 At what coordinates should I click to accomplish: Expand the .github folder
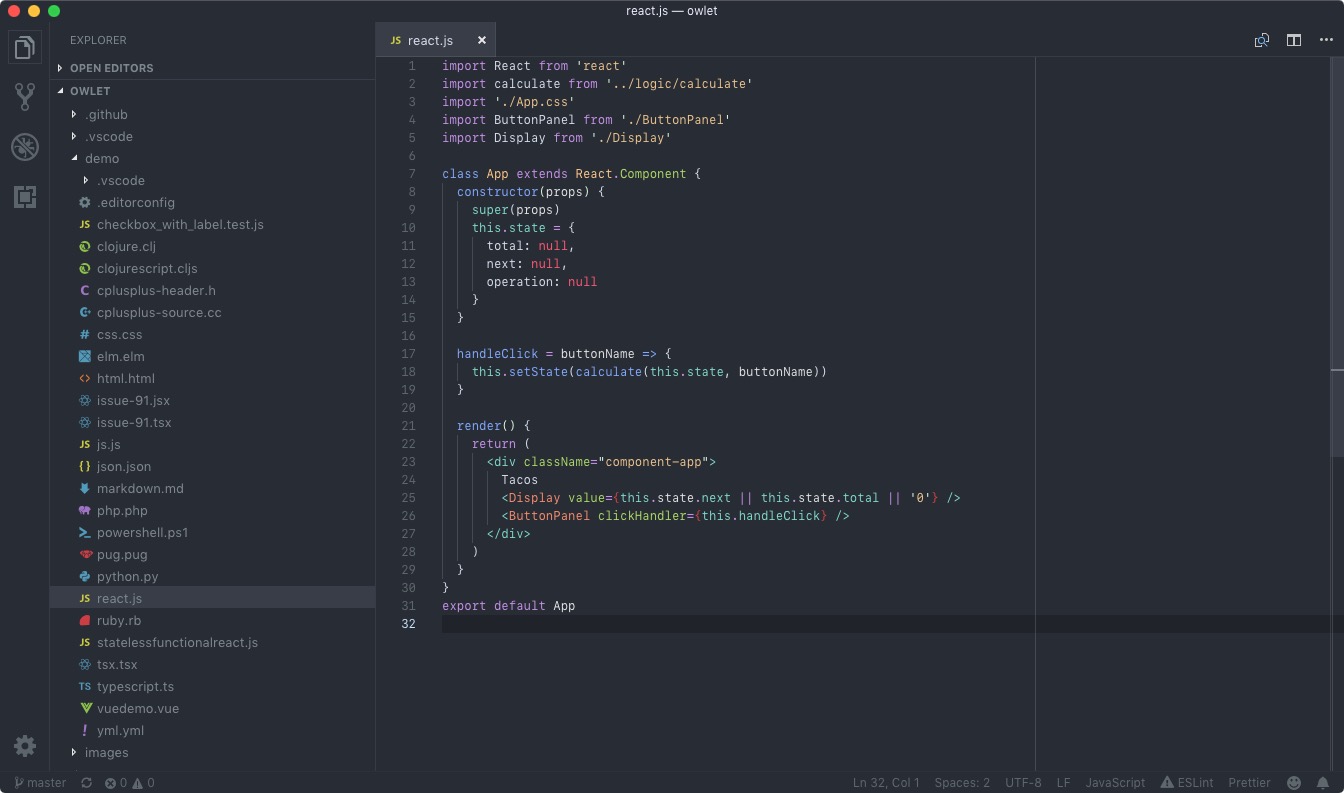click(x=212, y=114)
